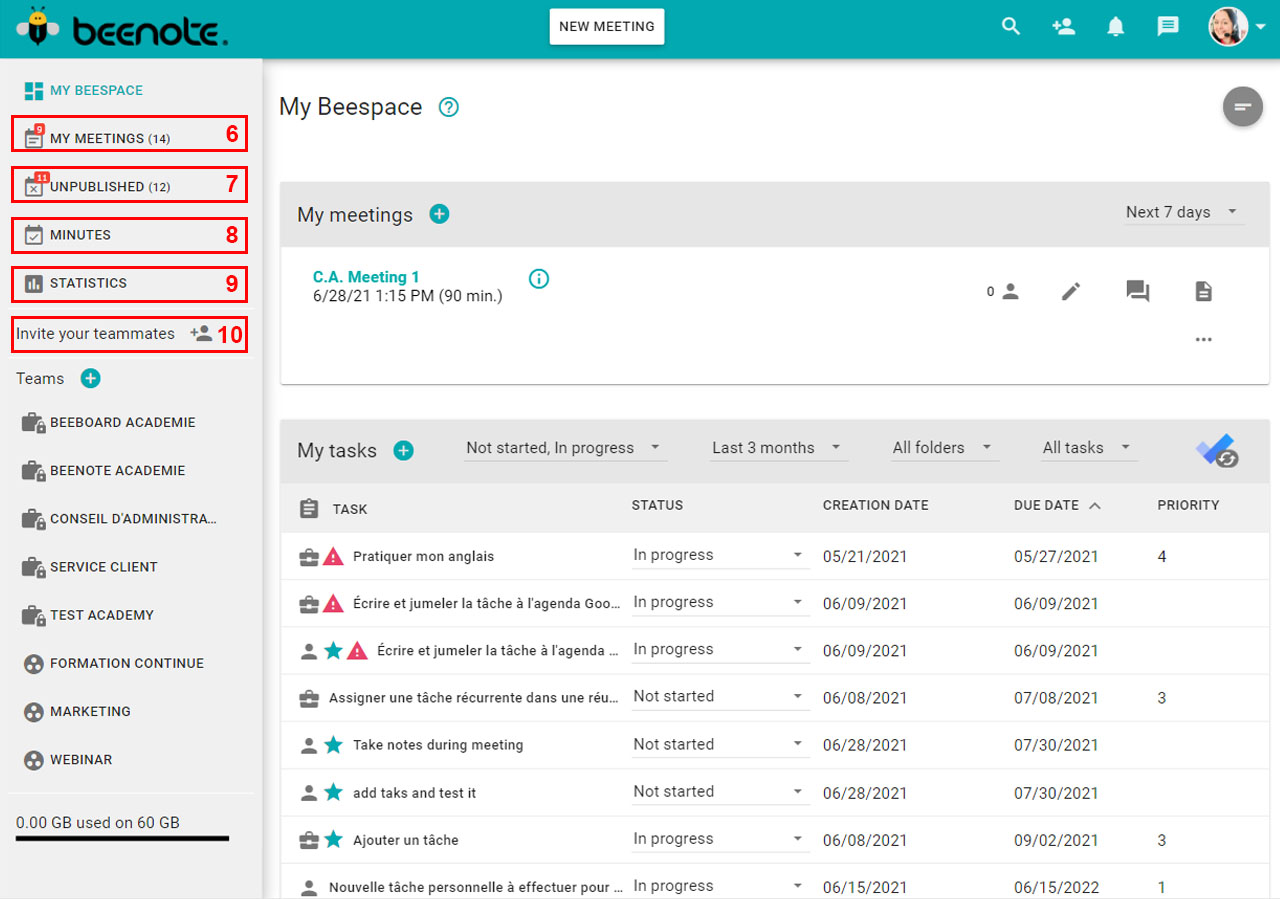Screen dimensions: 1280x899
Task: Change status of Take notes during meeting
Action: click(x=720, y=745)
